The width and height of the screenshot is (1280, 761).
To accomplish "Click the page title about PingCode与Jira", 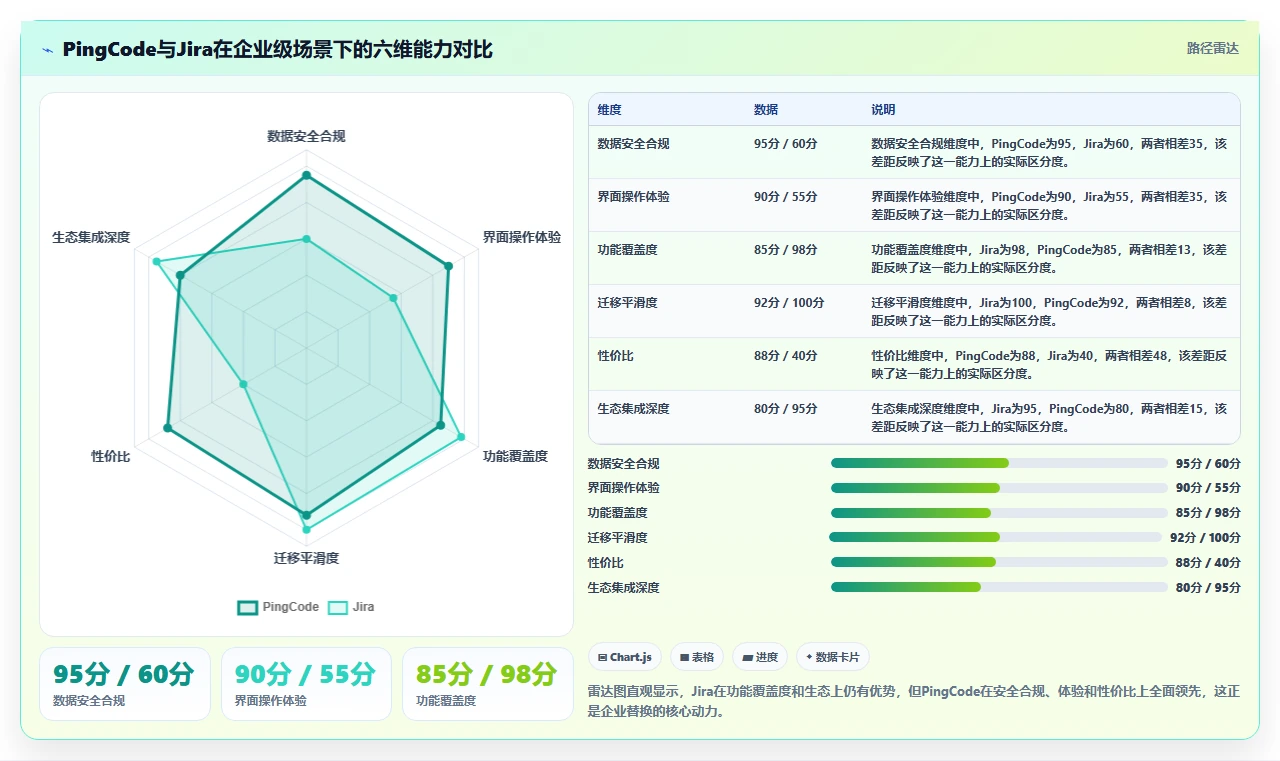I will point(277,50).
